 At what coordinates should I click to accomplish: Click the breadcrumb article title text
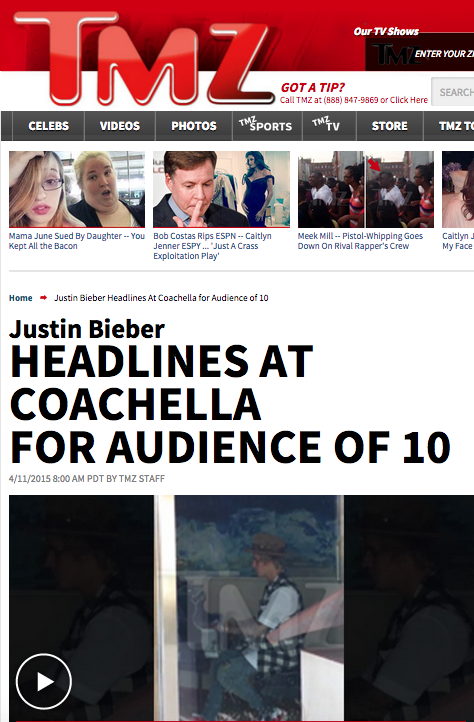161,298
